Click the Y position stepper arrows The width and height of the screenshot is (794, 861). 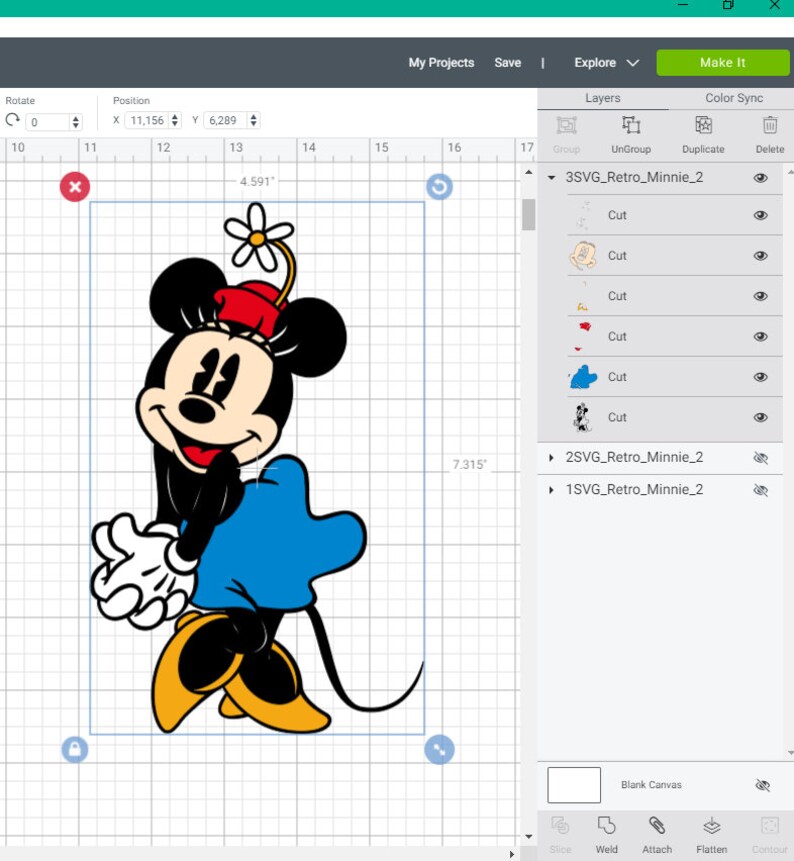(x=253, y=120)
